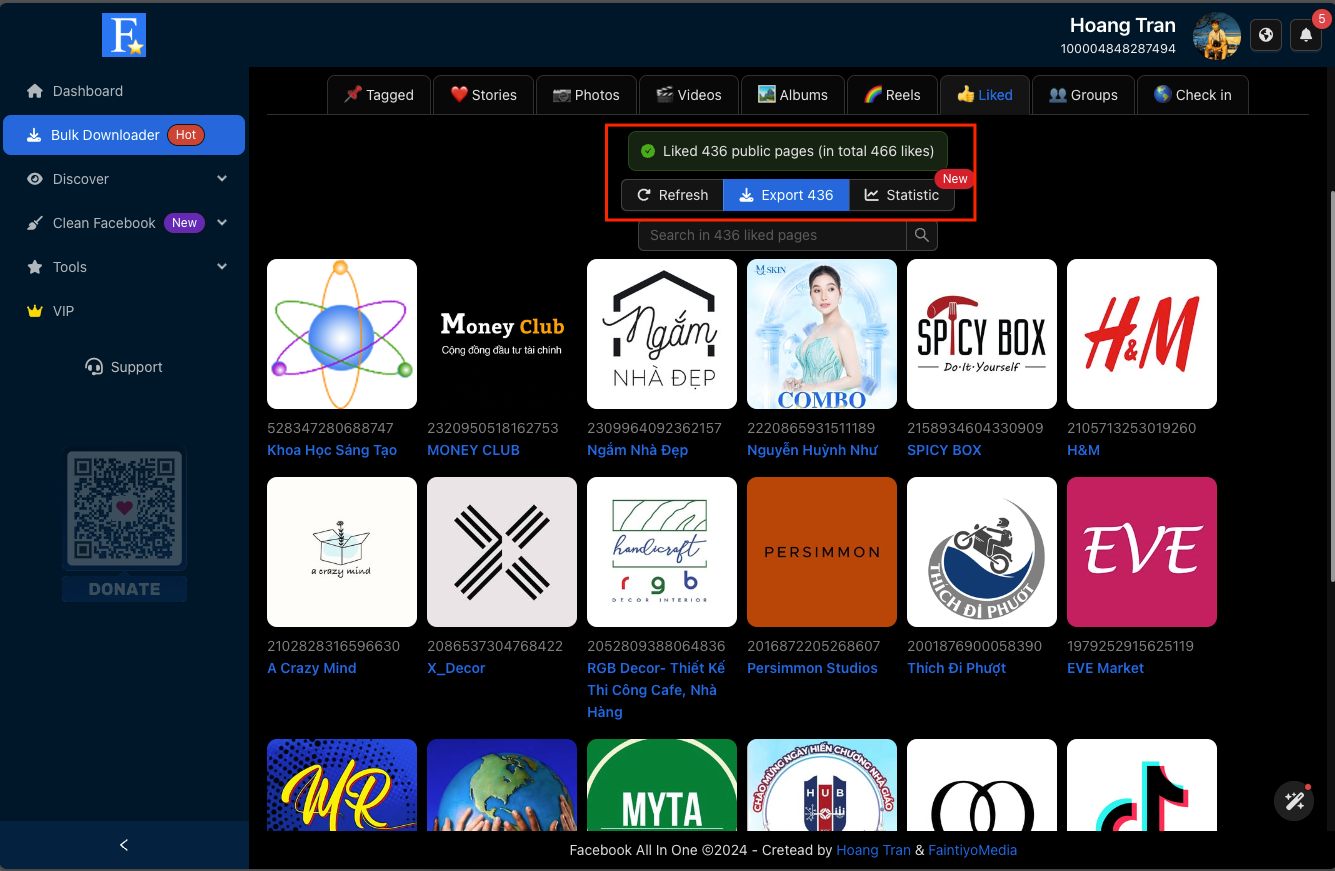Click the VIP crown icon
The height and width of the screenshot is (871, 1335).
(35, 311)
